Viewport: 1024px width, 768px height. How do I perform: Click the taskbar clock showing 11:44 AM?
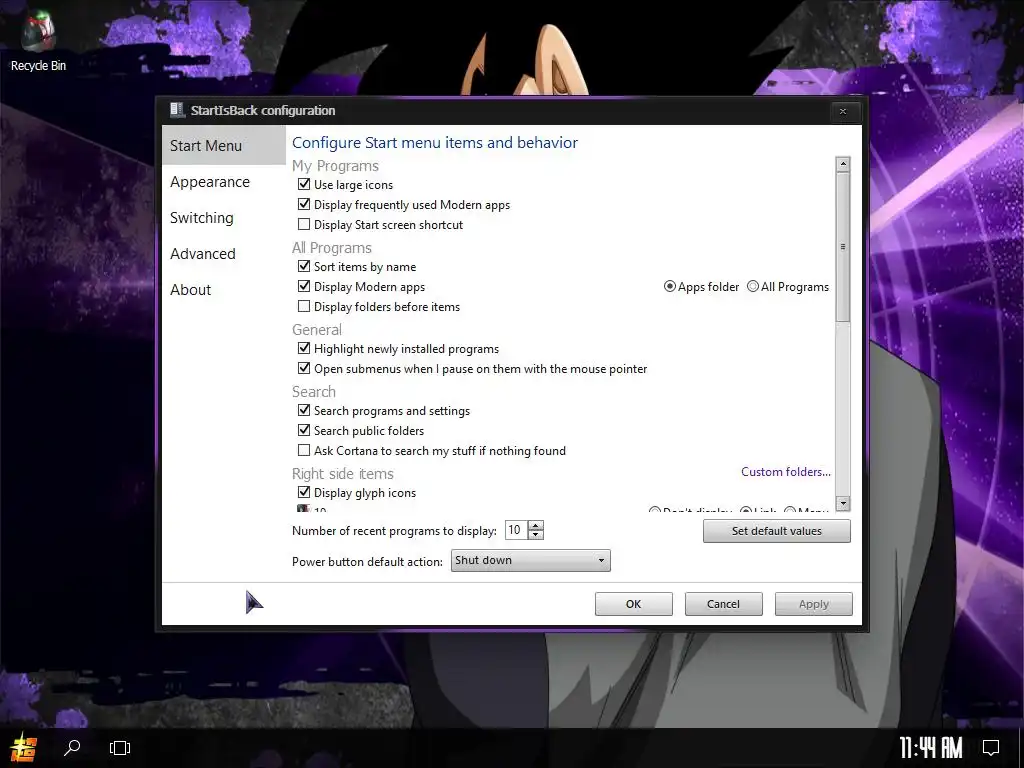click(x=930, y=747)
